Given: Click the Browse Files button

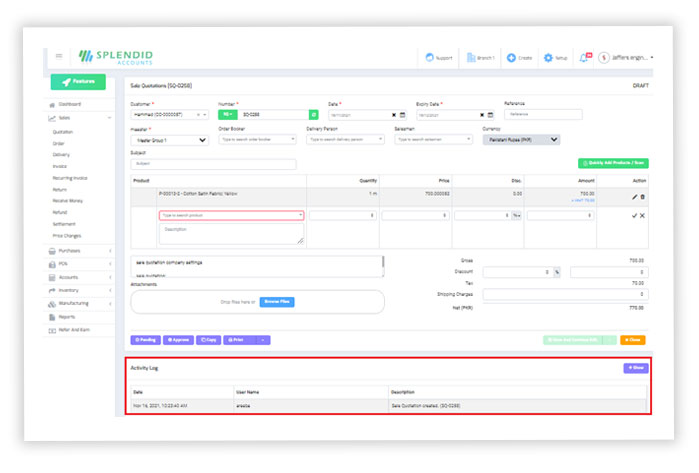Looking at the screenshot, I should pos(277,301).
